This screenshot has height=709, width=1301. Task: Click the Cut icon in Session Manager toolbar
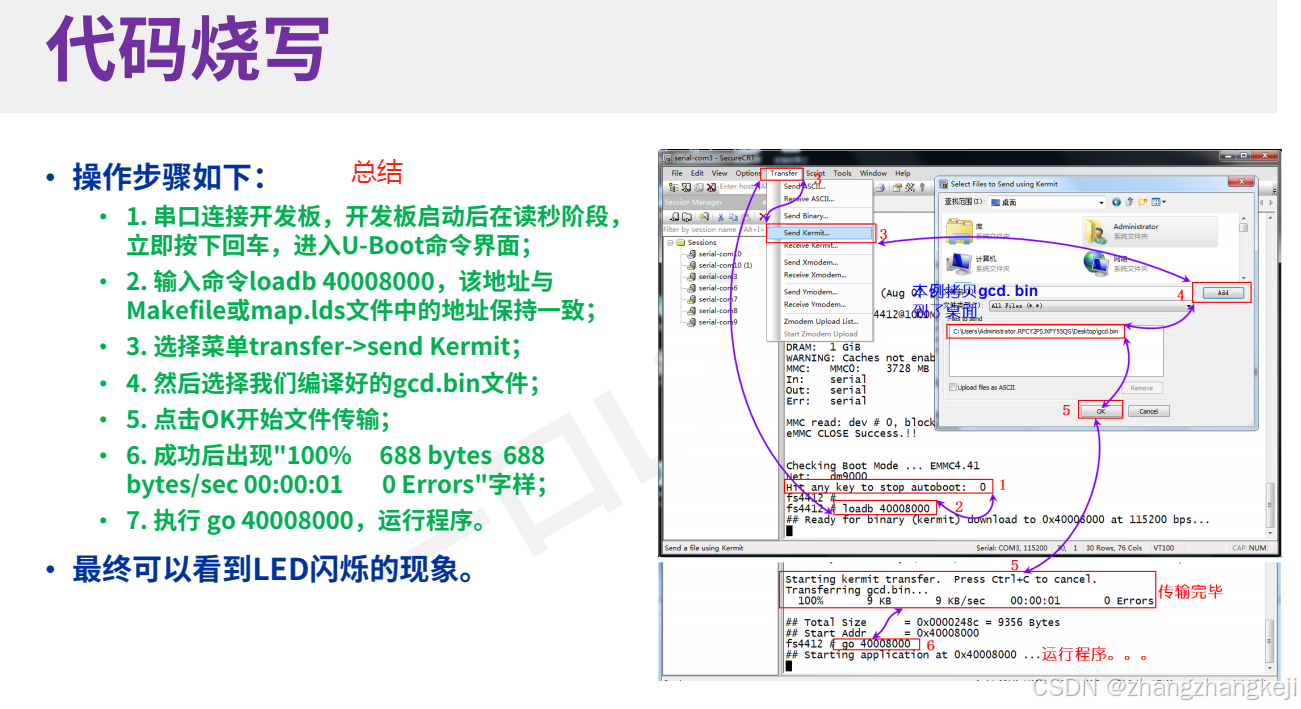coord(721,216)
